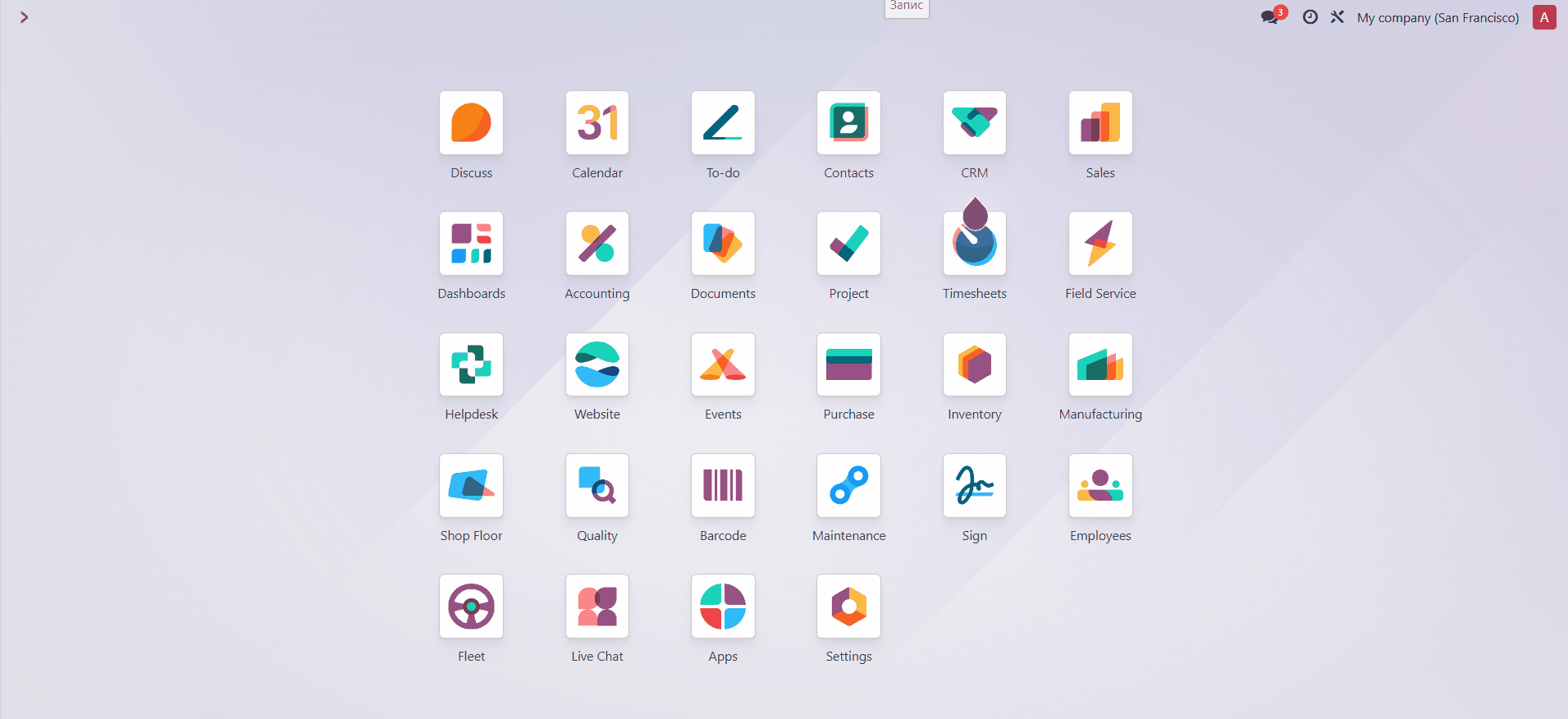Open the Purchase app
The image size is (1568, 719).
pyautogui.click(x=848, y=364)
